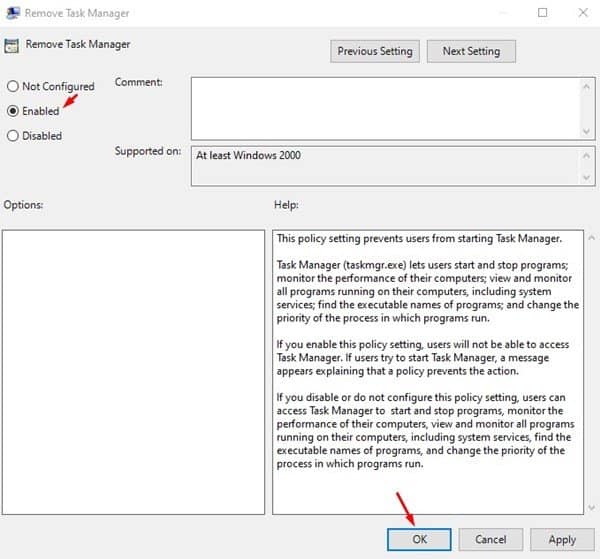Click the 'At least Windows 2000' text
Screen dimensions: 600x559
point(248,155)
